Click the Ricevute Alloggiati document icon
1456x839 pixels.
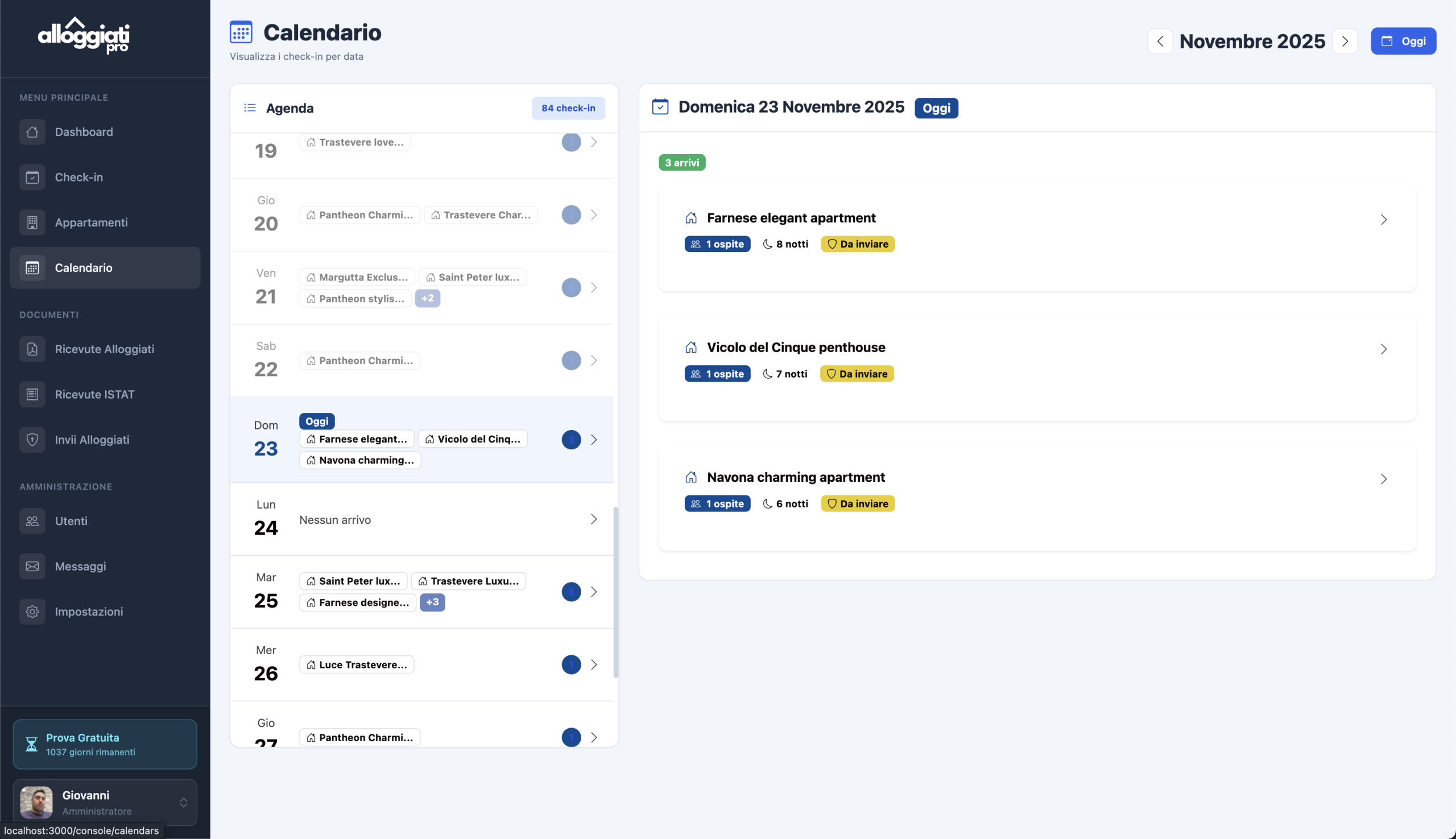[32, 349]
